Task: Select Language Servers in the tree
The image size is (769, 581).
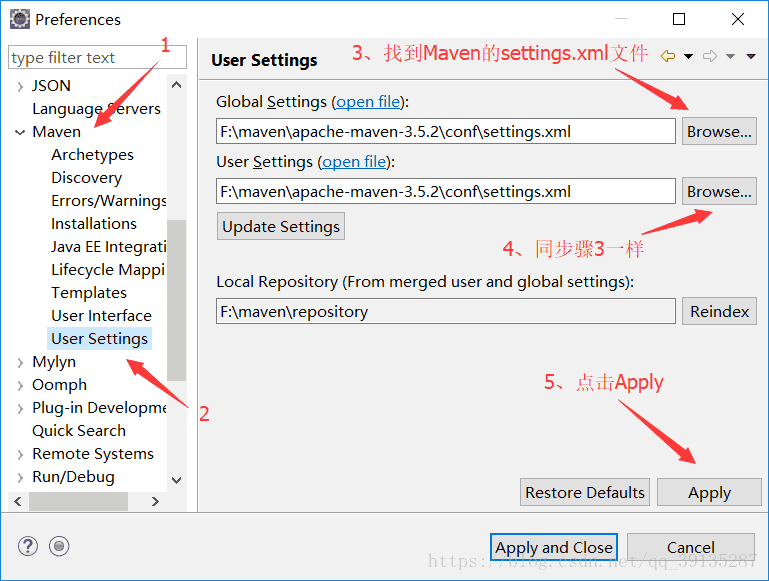Action: (96, 109)
